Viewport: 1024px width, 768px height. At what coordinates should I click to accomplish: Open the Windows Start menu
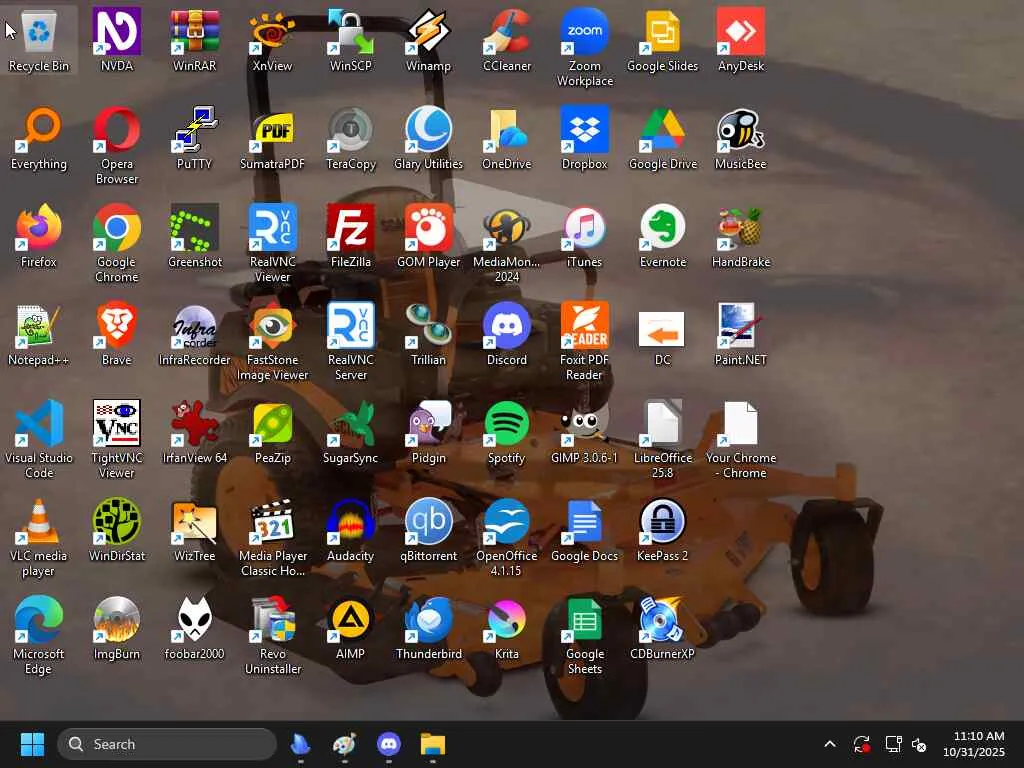32,744
